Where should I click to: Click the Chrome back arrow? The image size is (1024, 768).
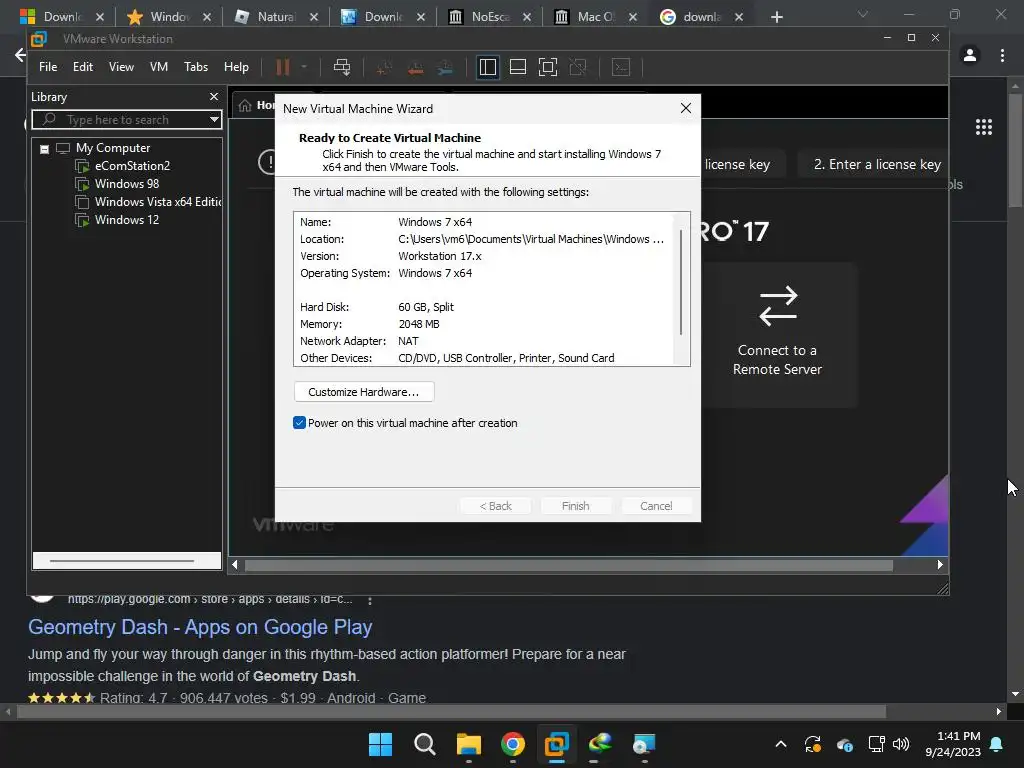click(20, 55)
